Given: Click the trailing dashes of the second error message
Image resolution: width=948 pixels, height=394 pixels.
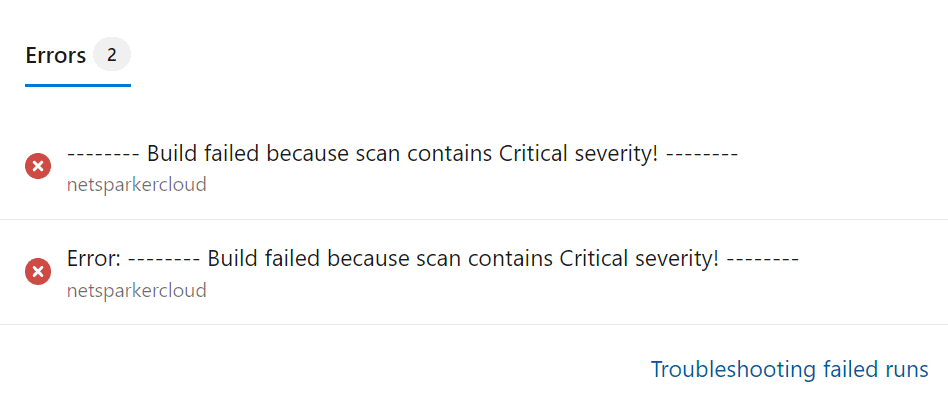Looking at the screenshot, I should pos(764,260).
